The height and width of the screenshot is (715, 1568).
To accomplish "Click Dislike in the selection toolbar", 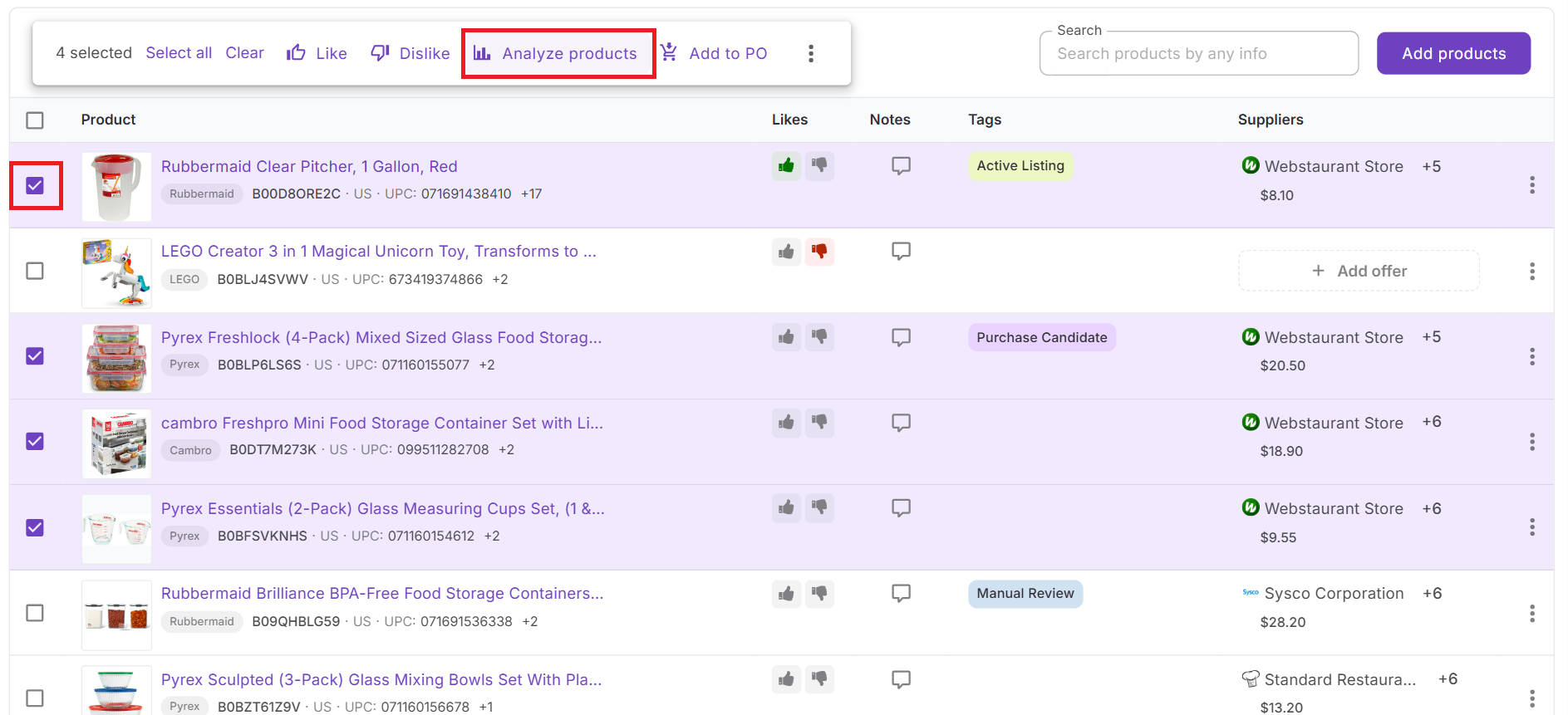I will [x=410, y=53].
